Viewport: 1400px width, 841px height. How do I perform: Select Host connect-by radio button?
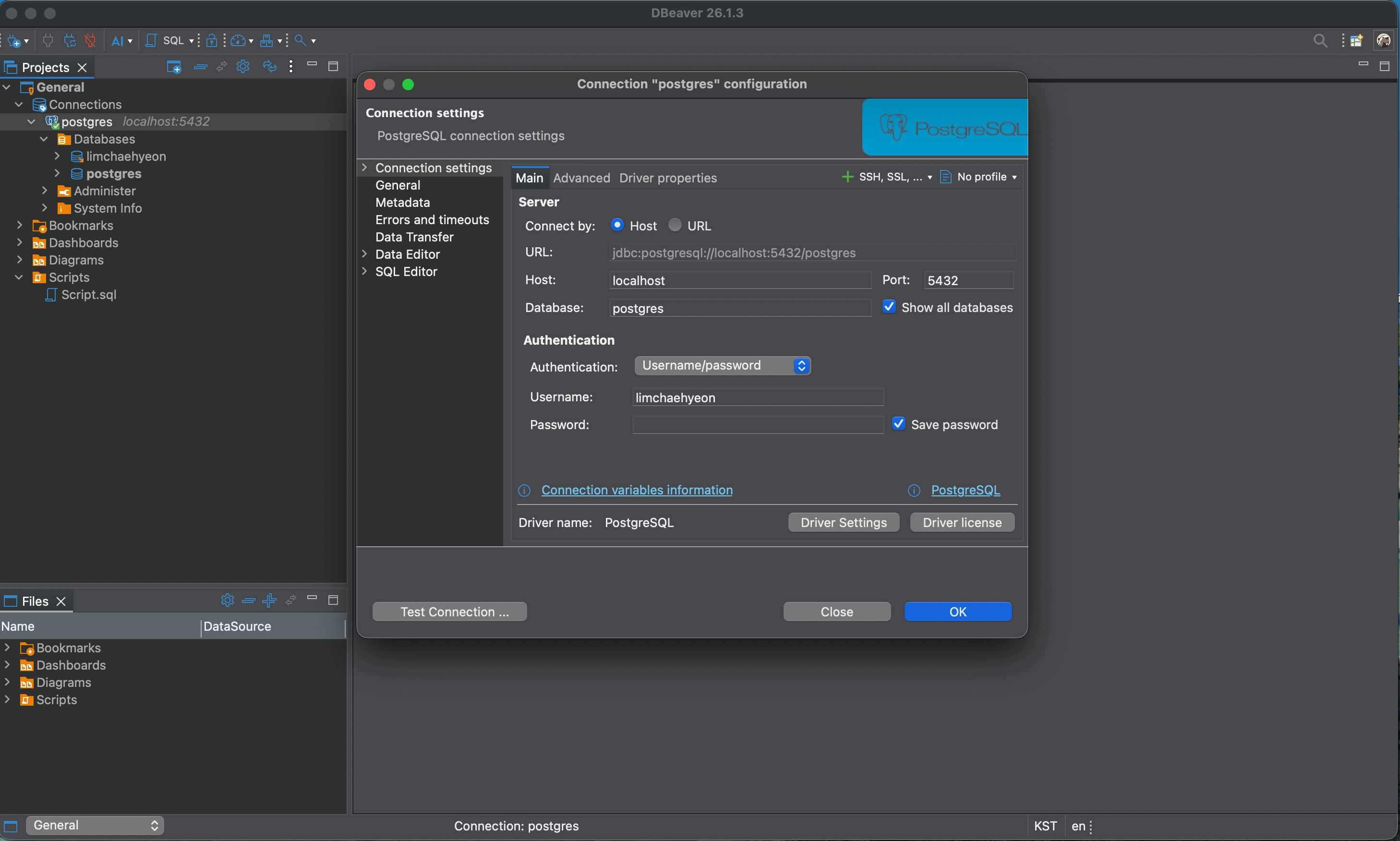pos(617,225)
